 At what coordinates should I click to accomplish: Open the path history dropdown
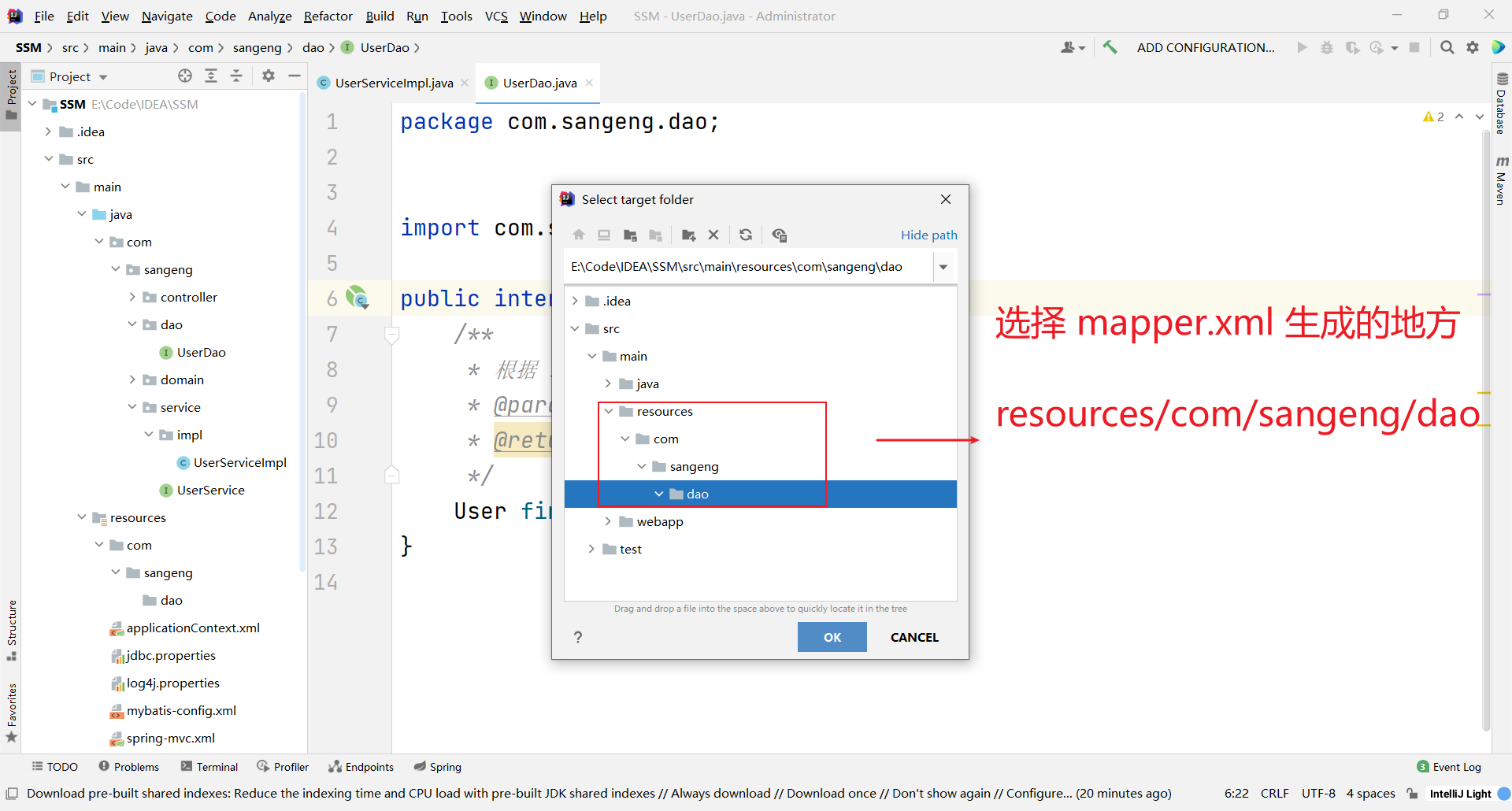click(943, 267)
